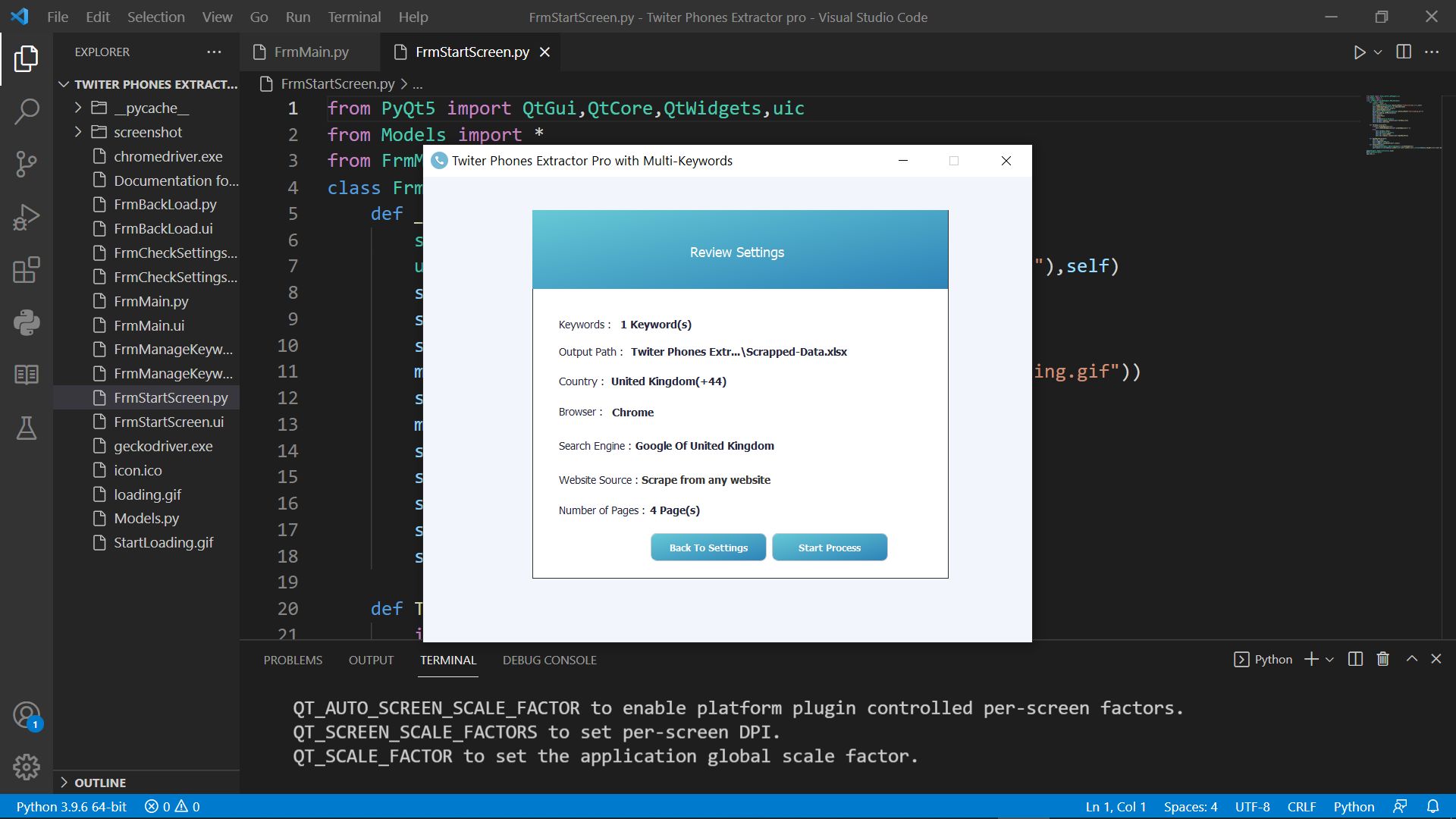This screenshot has width=1456, height=819.
Task: Open the Selection menu
Action: (x=155, y=17)
